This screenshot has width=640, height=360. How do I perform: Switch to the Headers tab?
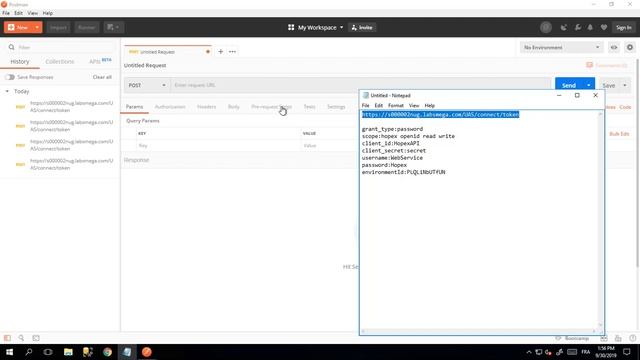(x=207, y=107)
